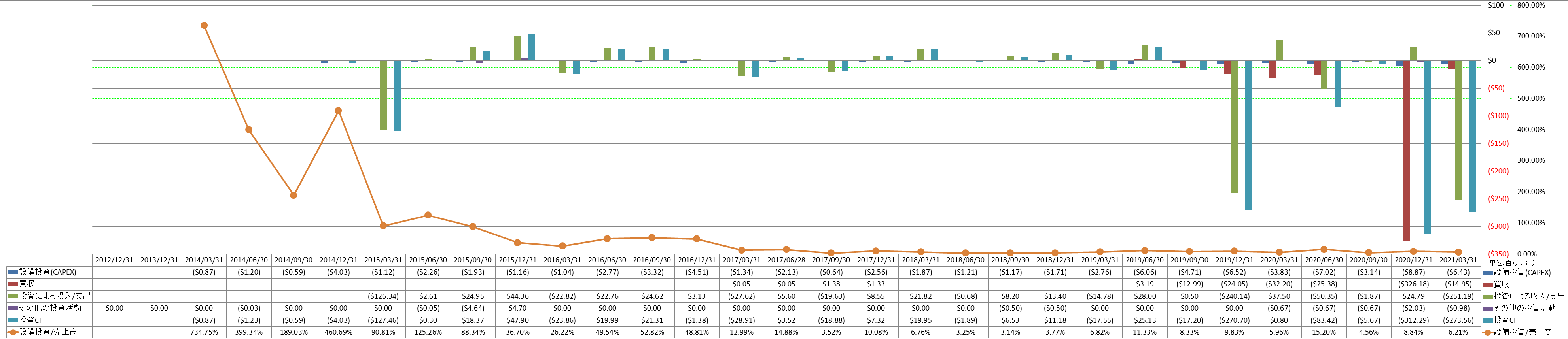Screen dimensions: 1568x339
Task: Select the ($83.42) 投資CF cell
Action: pyautogui.click(x=1324, y=320)
